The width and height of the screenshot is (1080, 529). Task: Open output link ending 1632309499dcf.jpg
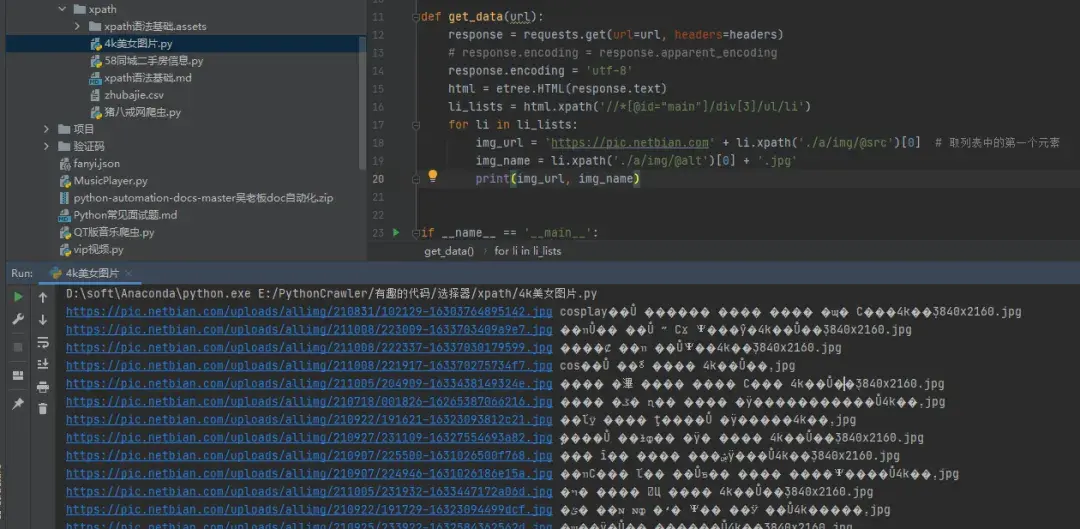pos(309,510)
